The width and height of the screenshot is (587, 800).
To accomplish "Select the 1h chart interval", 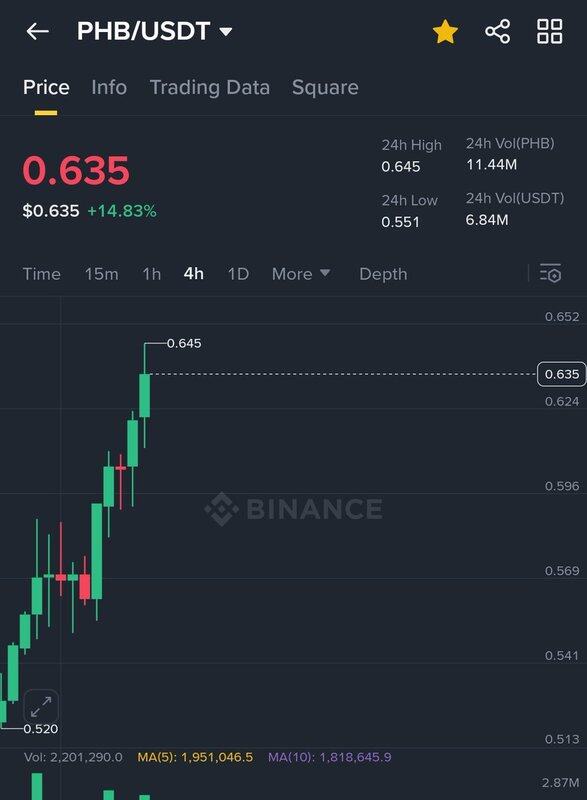I will pos(151,274).
